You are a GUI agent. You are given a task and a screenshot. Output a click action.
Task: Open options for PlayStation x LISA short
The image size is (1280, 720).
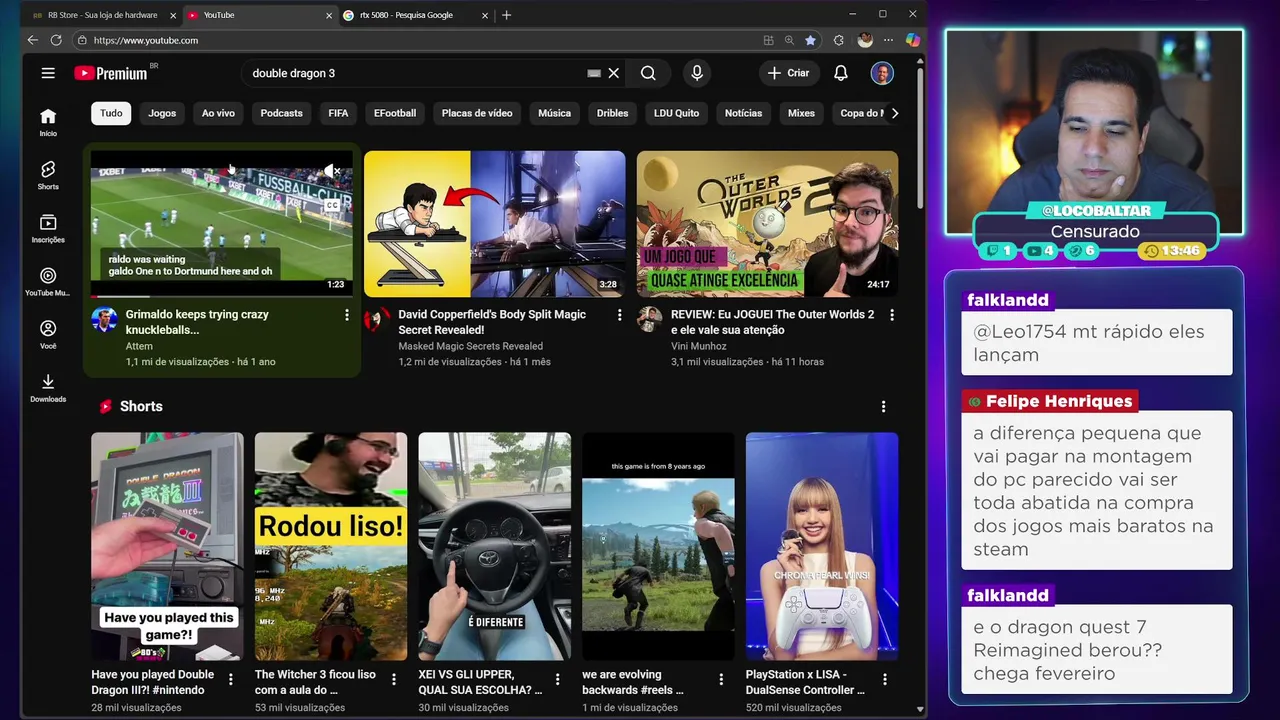(x=885, y=679)
